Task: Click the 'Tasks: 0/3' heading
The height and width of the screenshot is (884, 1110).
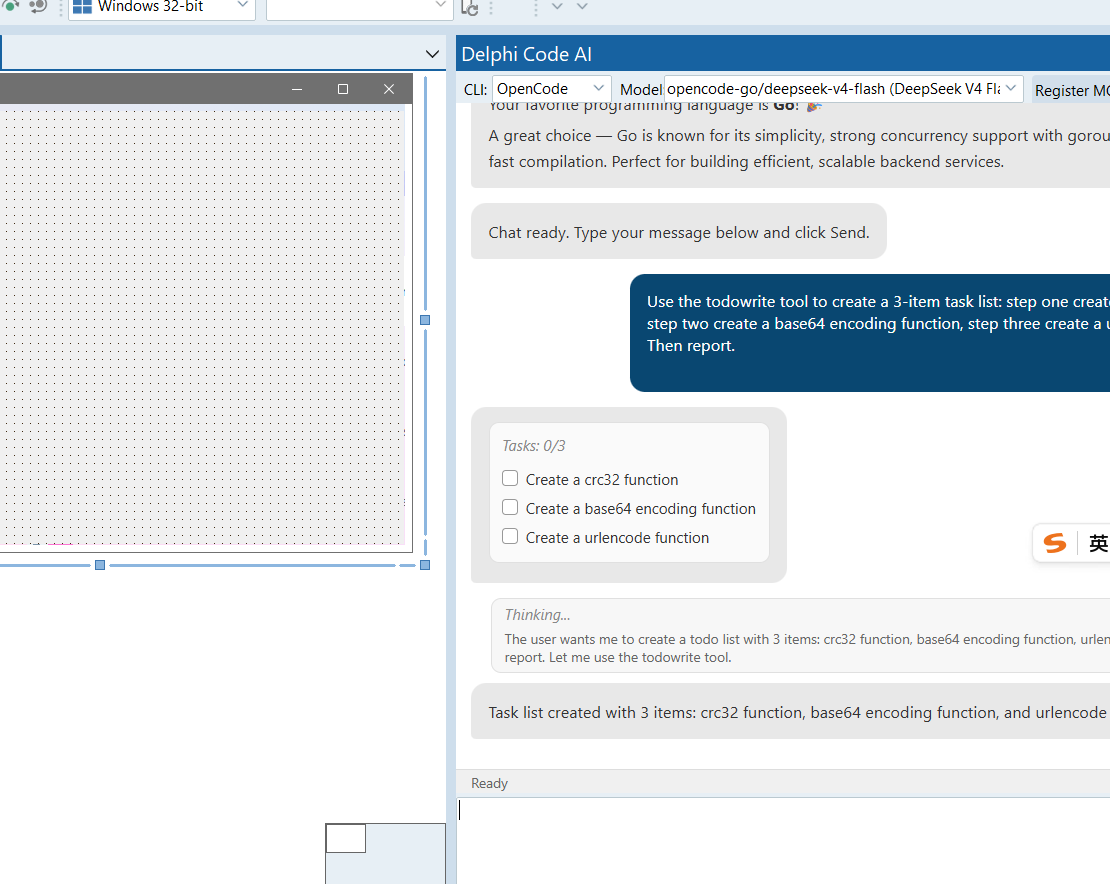Action: tap(534, 446)
